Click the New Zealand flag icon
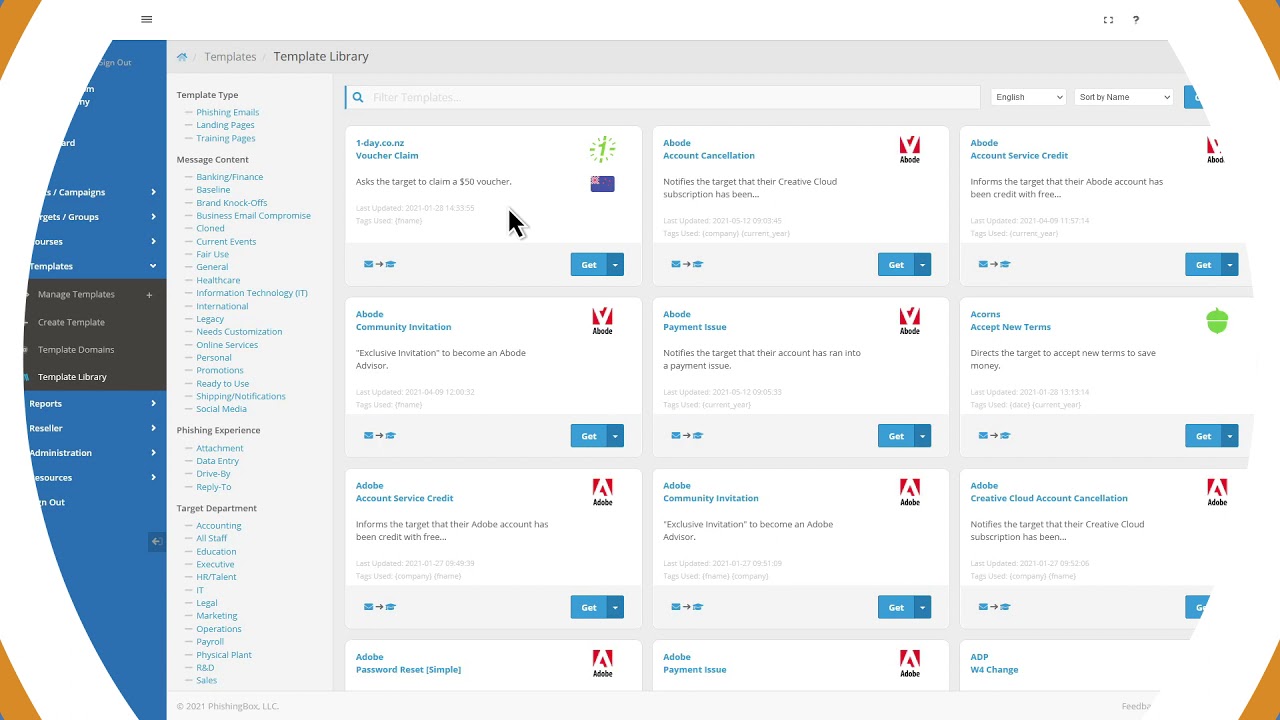 pyautogui.click(x=602, y=184)
